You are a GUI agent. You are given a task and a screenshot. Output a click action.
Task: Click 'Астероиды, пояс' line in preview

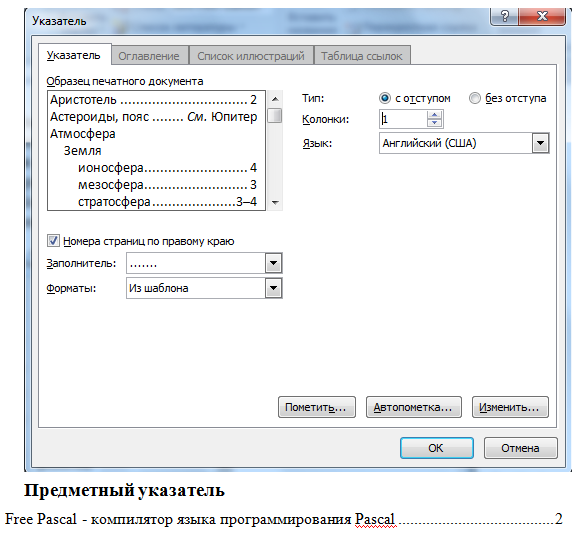pos(154,117)
